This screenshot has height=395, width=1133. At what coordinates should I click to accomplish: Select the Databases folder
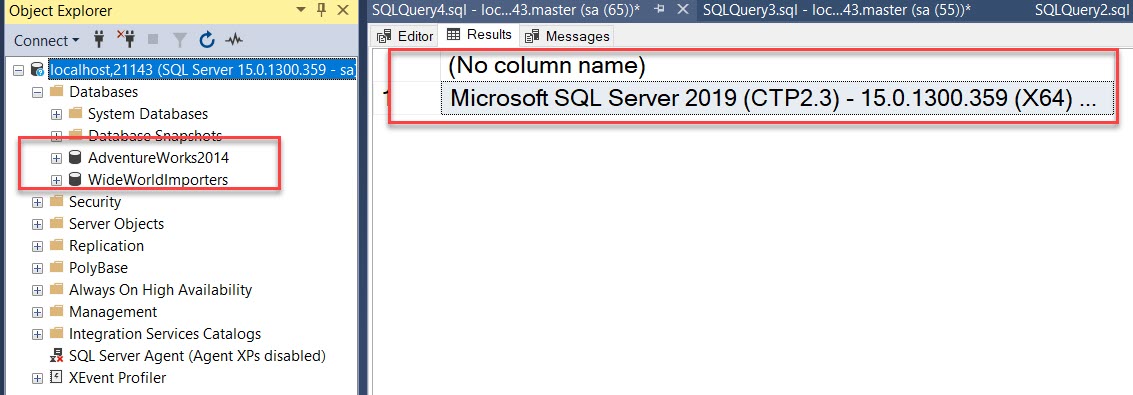[103, 92]
